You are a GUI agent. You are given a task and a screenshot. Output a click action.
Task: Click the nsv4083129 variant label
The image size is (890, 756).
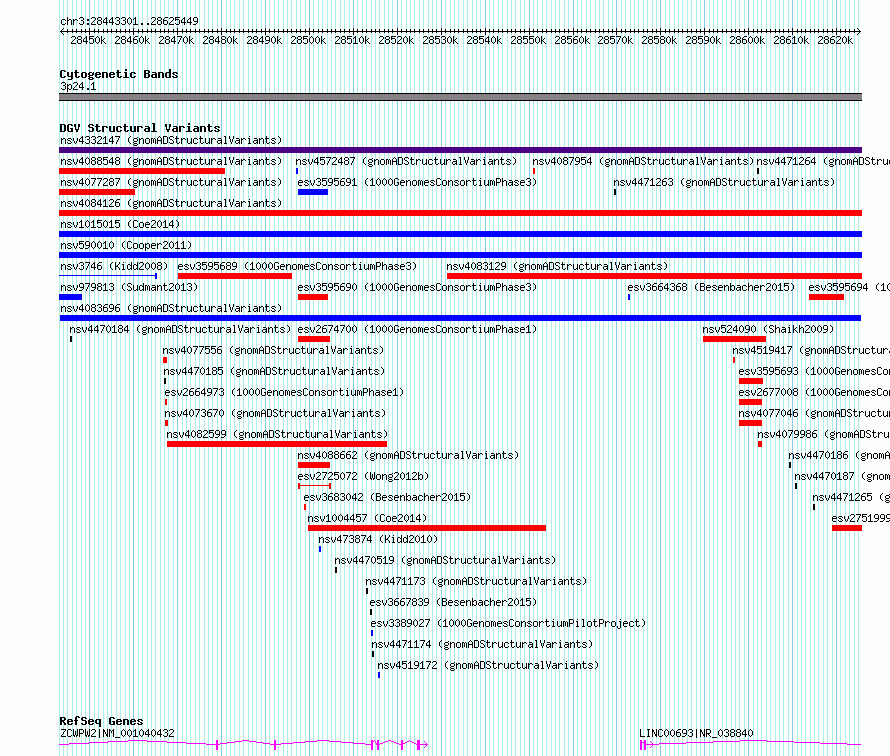coord(557,266)
